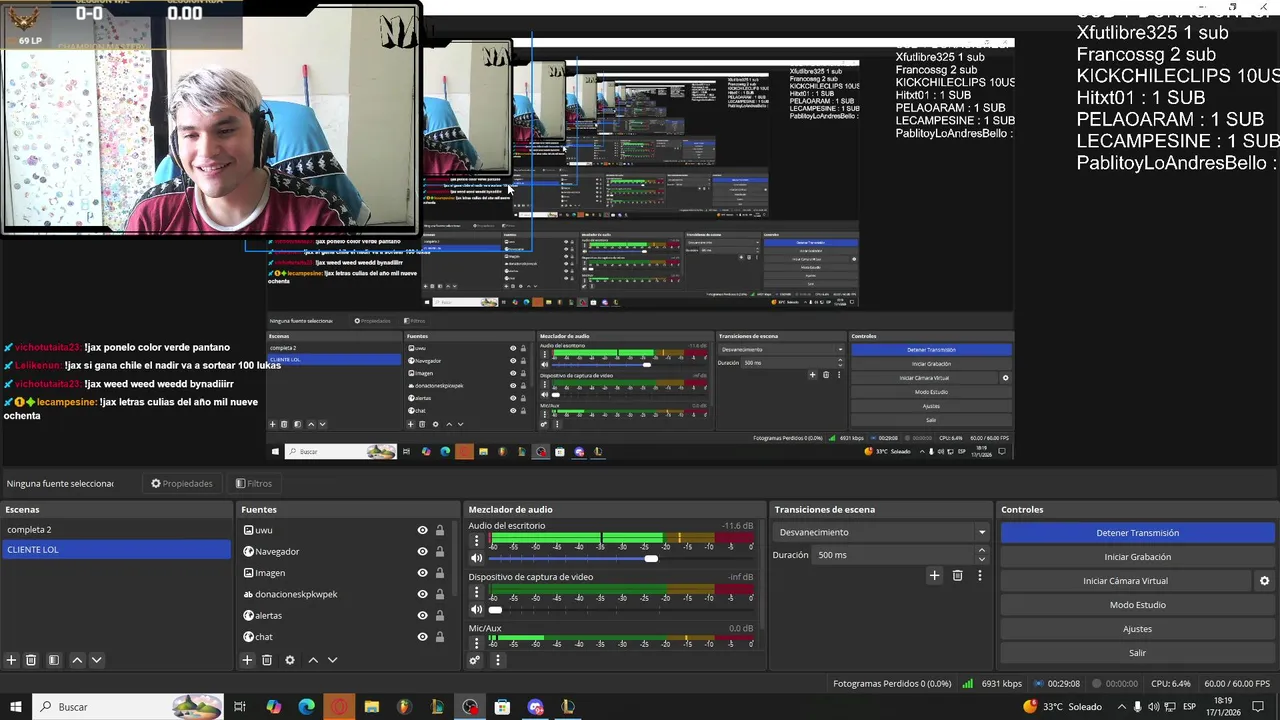Remove transition using Transiciones trash icon
1280x720 pixels.
[957, 575]
